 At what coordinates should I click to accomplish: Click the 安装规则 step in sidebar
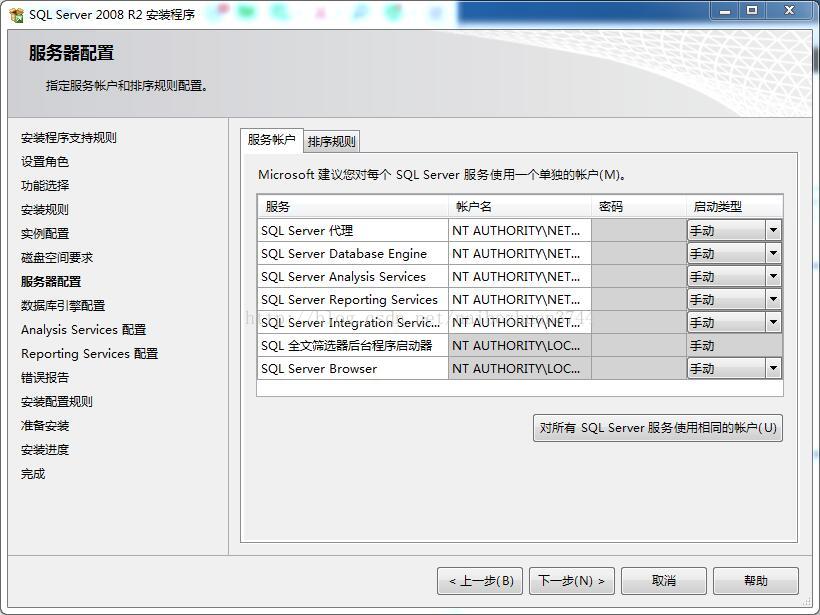click(x=44, y=210)
